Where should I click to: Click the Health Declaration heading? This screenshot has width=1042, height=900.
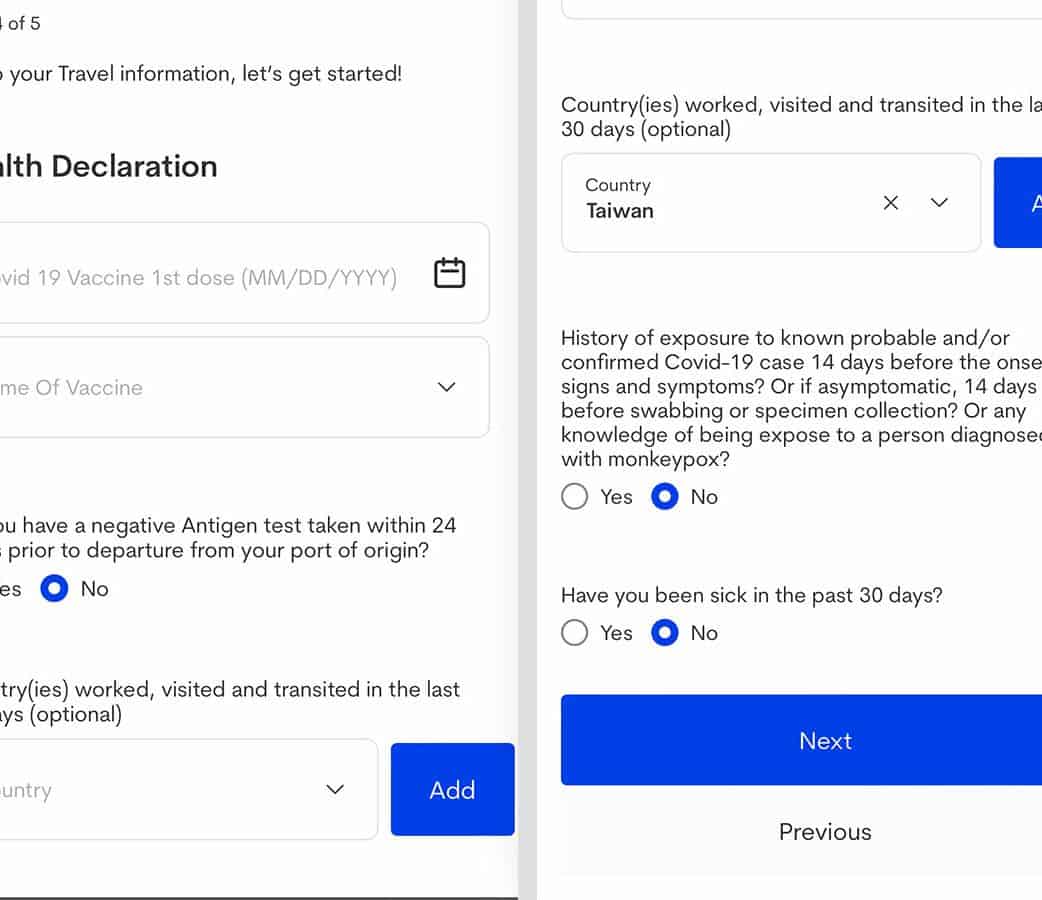pyautogui.click(x=108, y=166)
